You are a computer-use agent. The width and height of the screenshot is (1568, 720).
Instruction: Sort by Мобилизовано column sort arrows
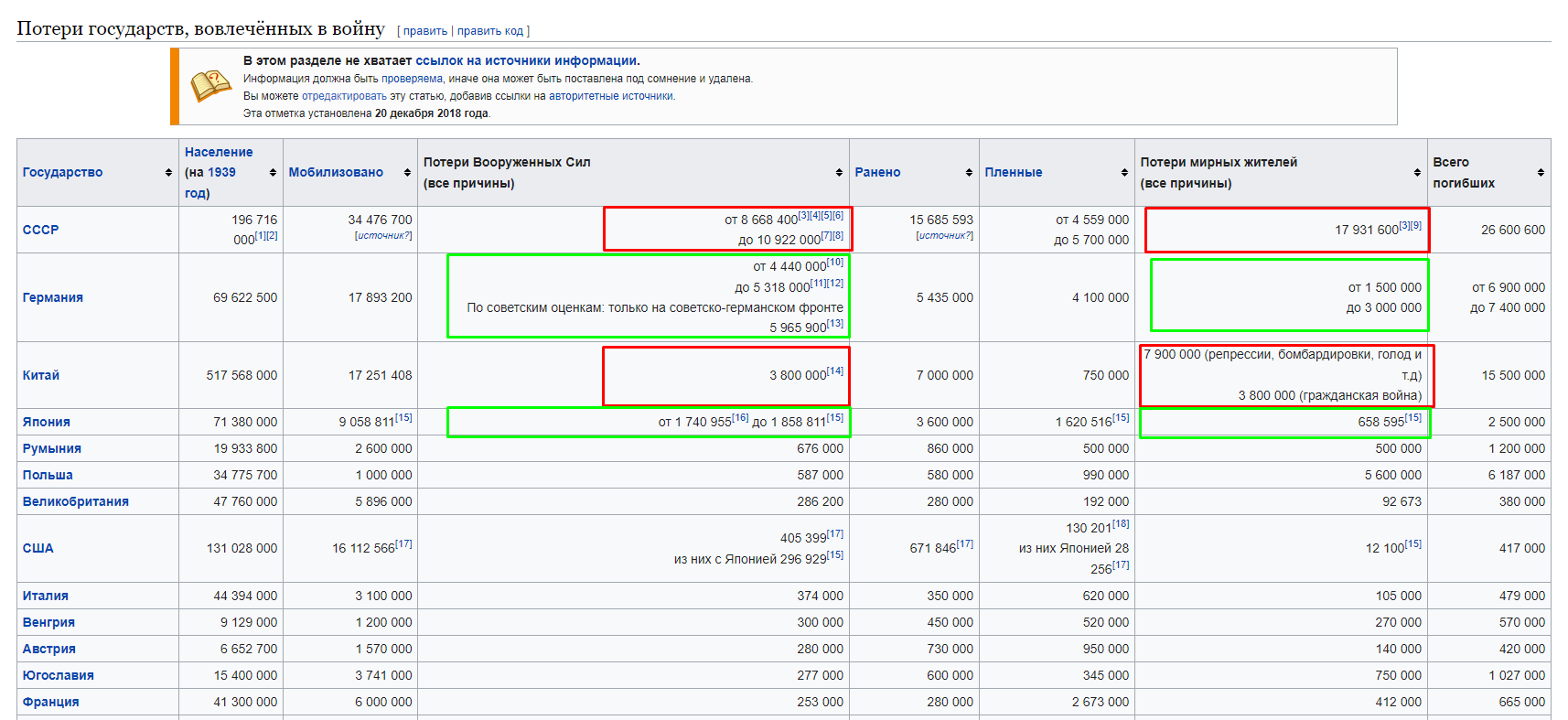[407, 173]
